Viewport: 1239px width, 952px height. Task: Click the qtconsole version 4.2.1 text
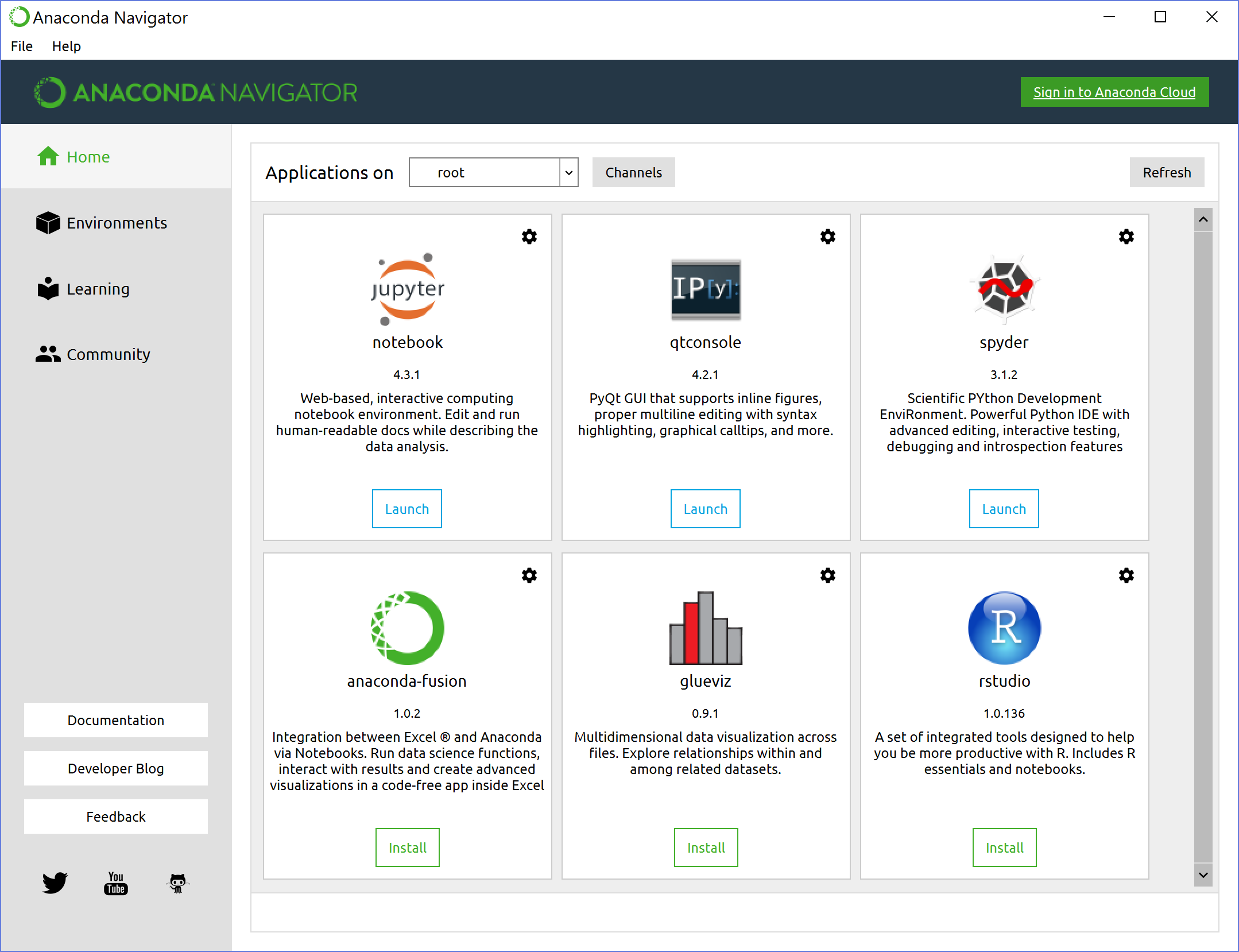705,374
